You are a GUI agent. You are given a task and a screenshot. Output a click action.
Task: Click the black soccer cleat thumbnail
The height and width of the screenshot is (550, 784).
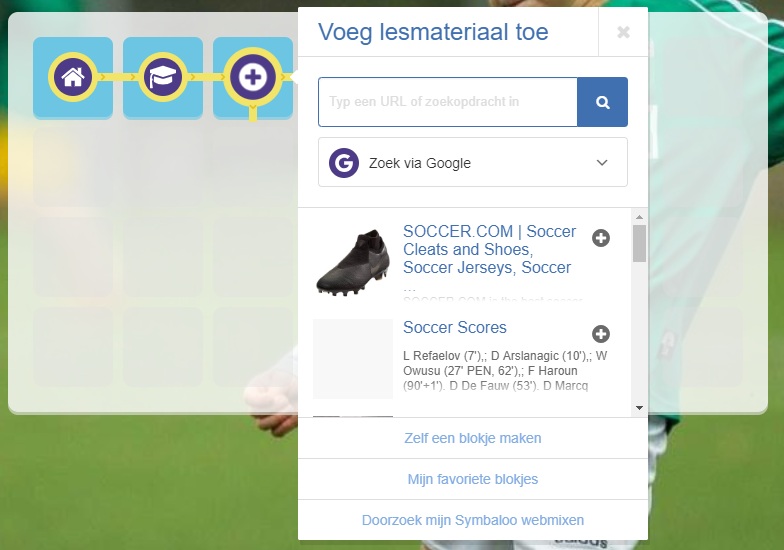click(353, 262)
